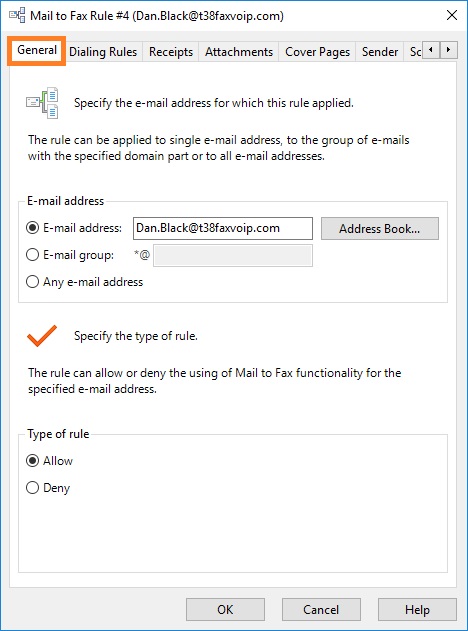Open the Receipts tab
Viewport: 468px width, 631px height.
coord(171,52)
